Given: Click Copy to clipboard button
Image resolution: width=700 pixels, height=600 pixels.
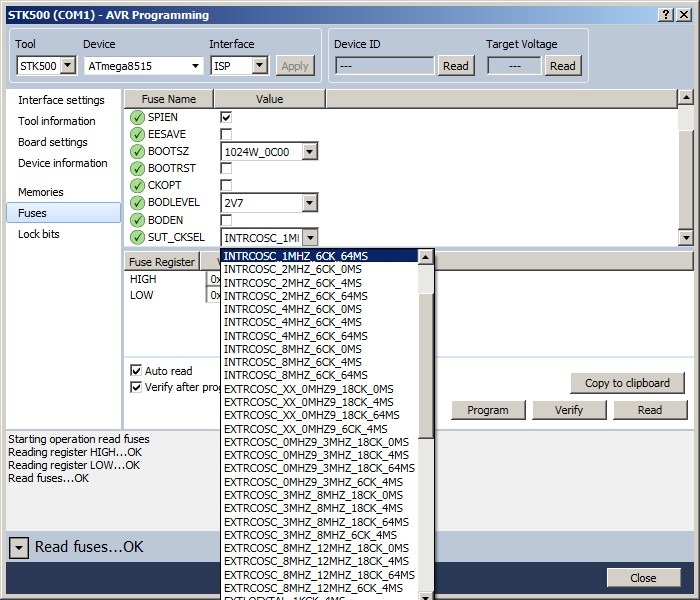Looking at the screenshot, I should [627, 383].
